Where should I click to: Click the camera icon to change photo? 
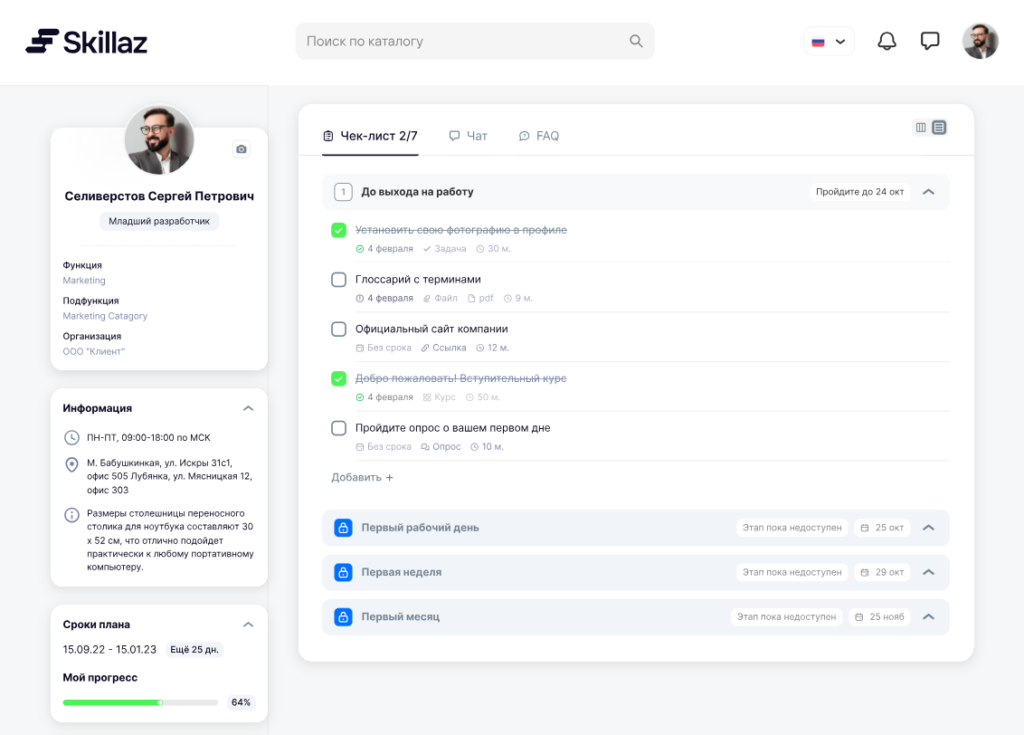[x=241, y=149]
